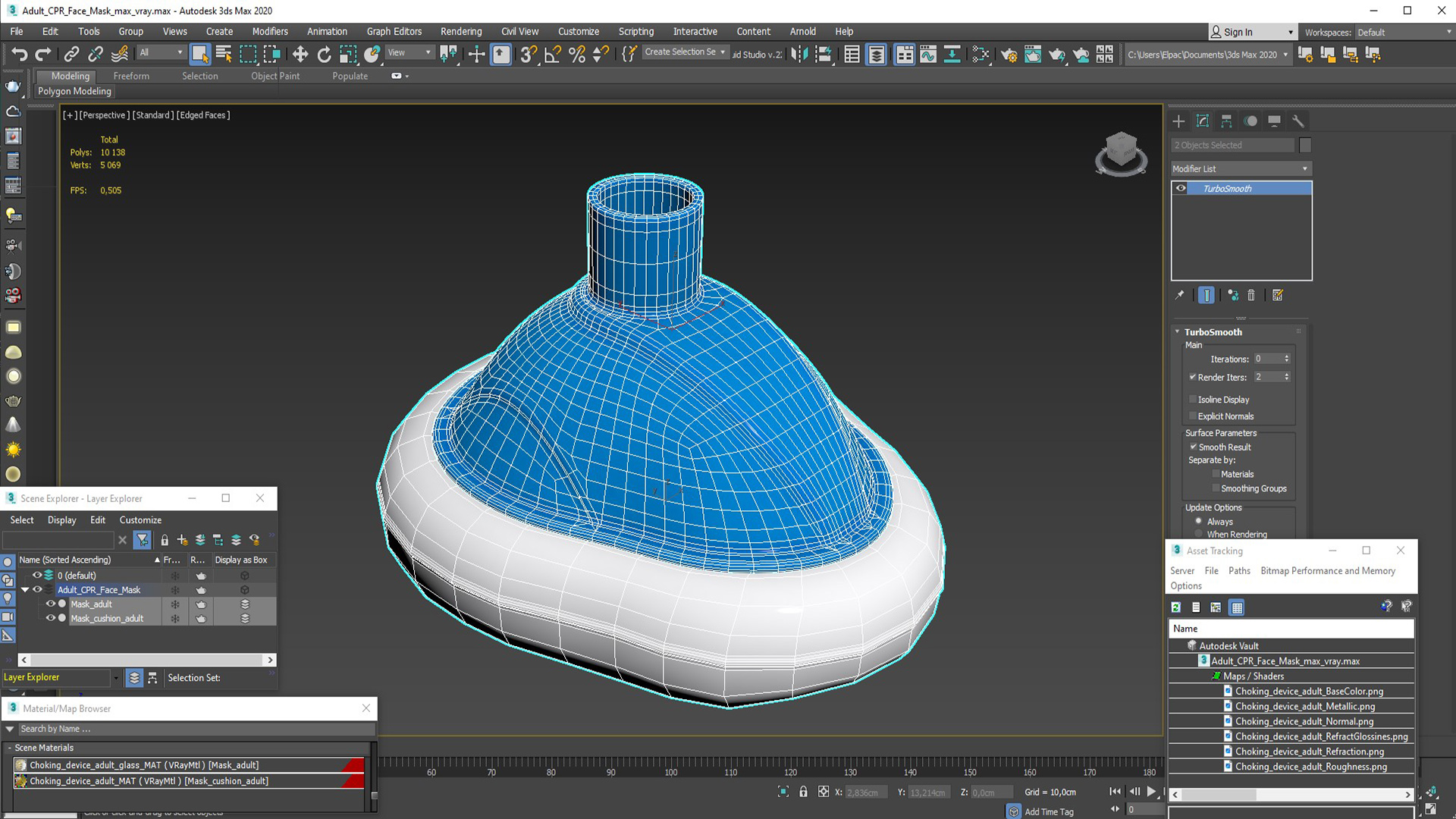Click the Sign In button
Screen dimensions: 1456x819
click(x=1238, y=32)
